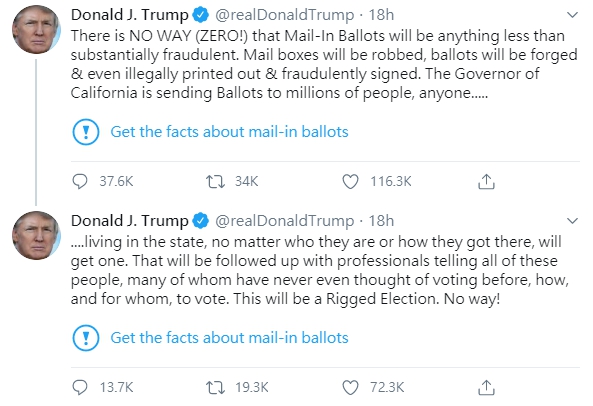Like the second tweet with 72.3K likes
Screen dimensions: 593x406
click(x=350, y=387)
